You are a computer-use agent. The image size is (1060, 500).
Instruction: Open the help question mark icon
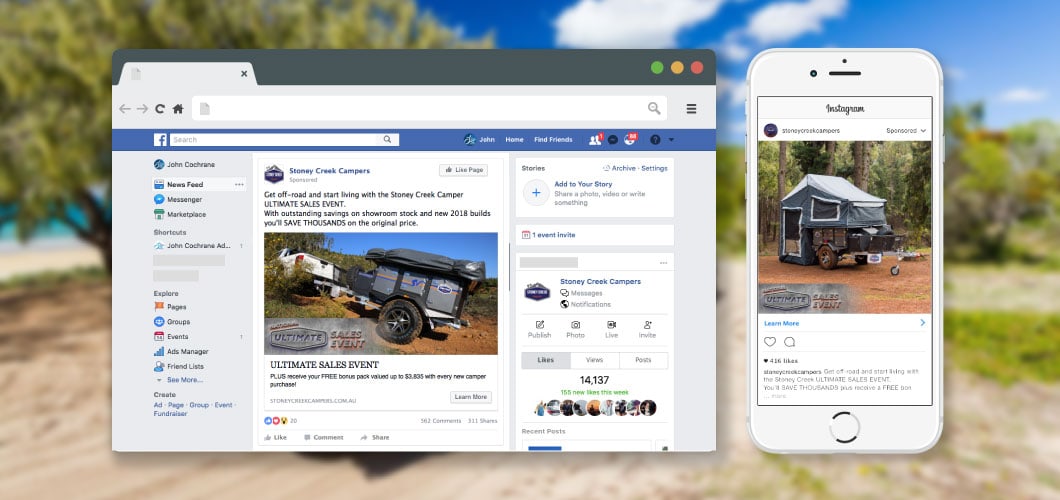pyautogui.click(x=655, y=140)
